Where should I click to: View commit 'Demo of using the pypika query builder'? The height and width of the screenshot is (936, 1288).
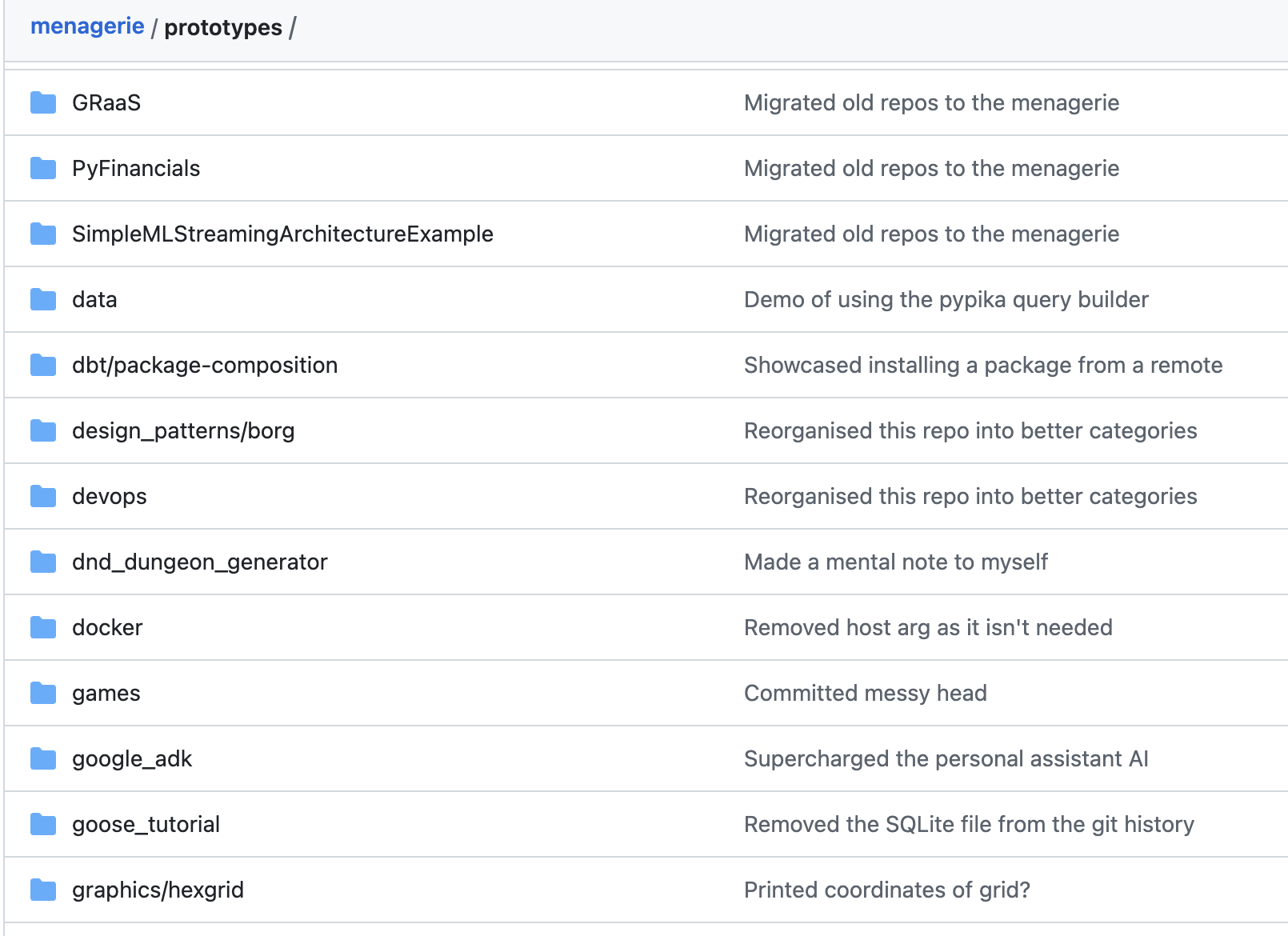pos(946,300)
